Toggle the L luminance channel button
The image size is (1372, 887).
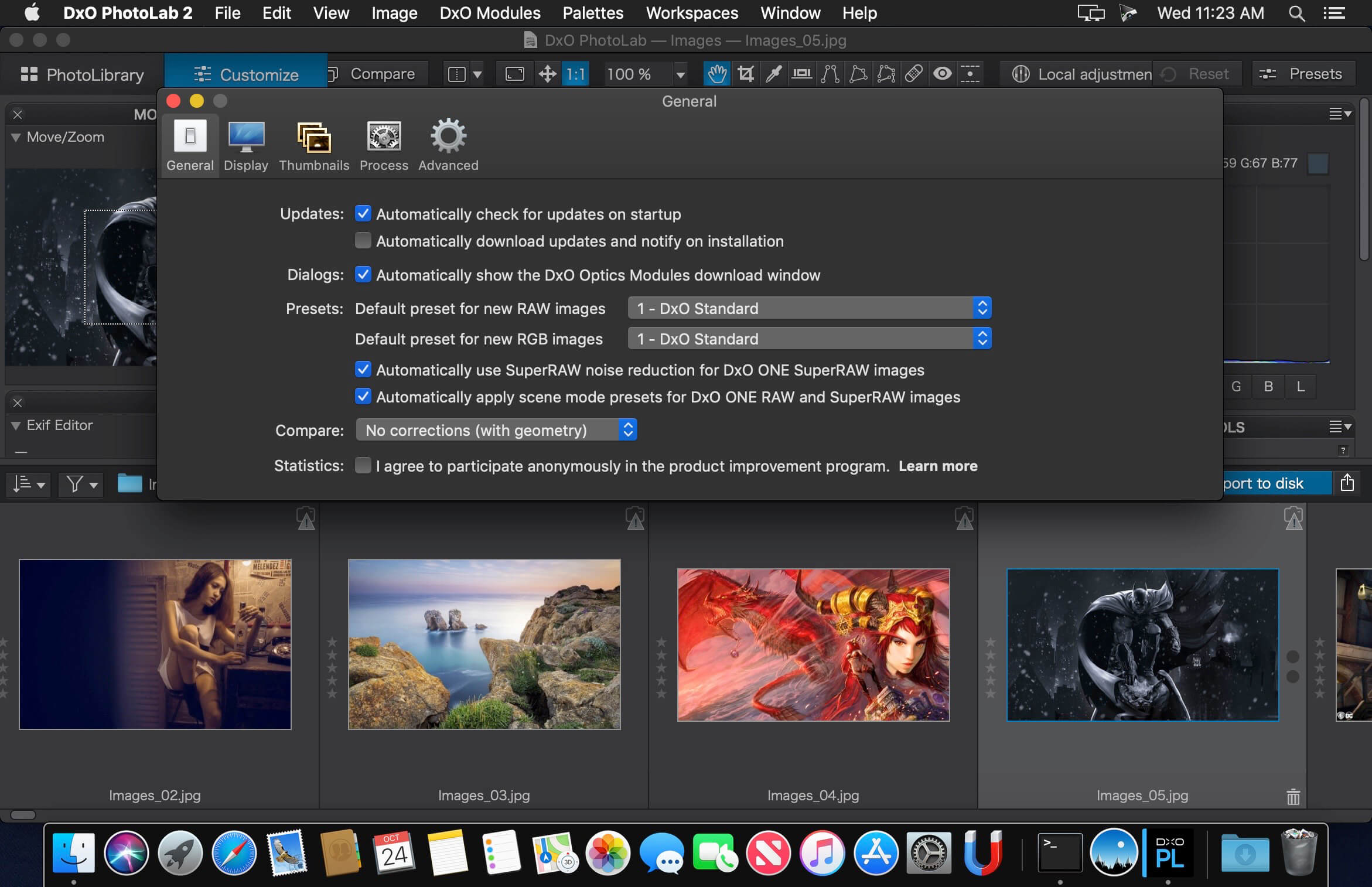[x=1301, y=387]
